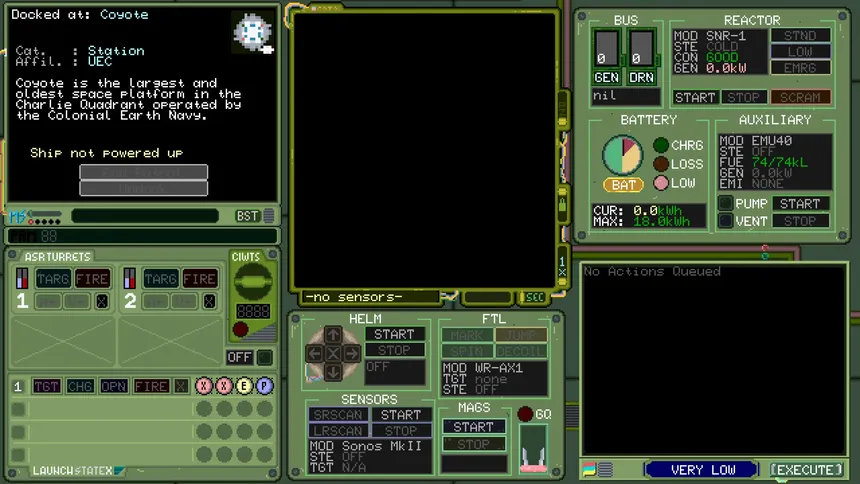The width and height of the screenshot is (860, 484).
Task: Click the yellow E launcher circle
Action: point(244,386)
